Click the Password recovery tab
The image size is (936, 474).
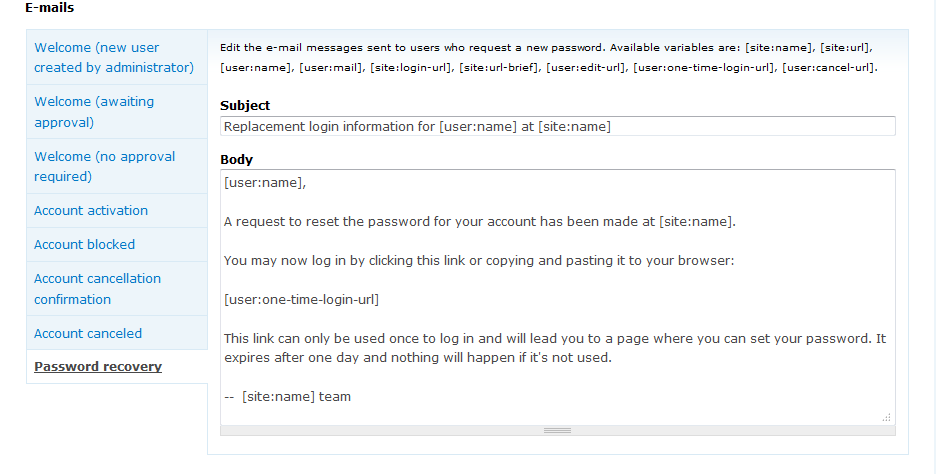(98, 367)
